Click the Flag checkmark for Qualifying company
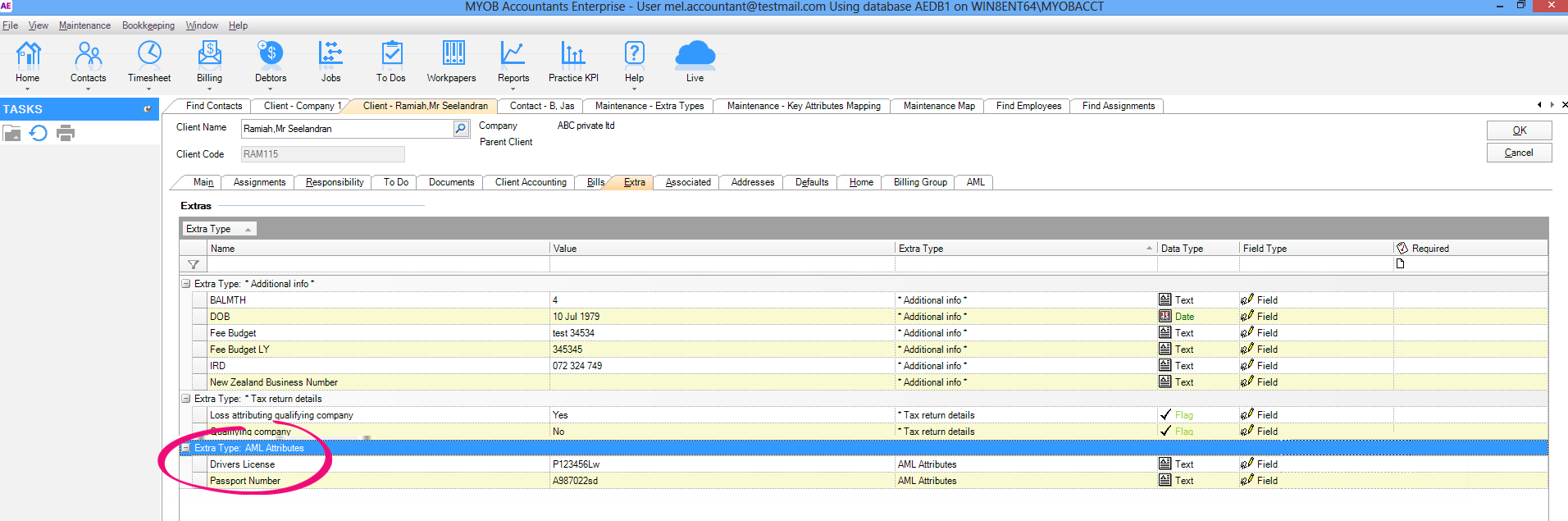The height and width of the screenshot is (521, 1568). pyautogui.click(x=1165, y=432)
